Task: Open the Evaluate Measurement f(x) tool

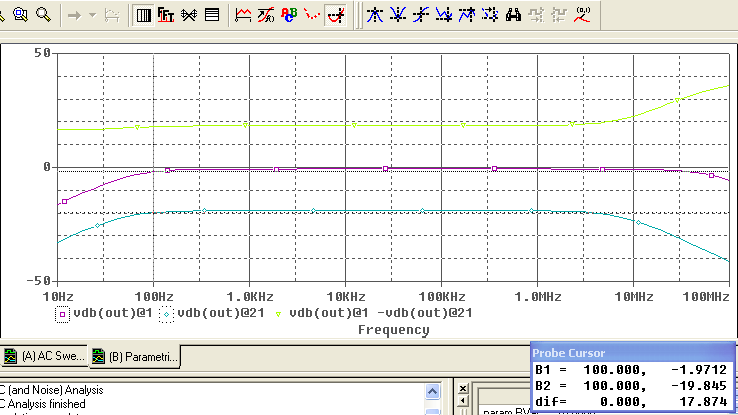Action: [x=266, y=15]
